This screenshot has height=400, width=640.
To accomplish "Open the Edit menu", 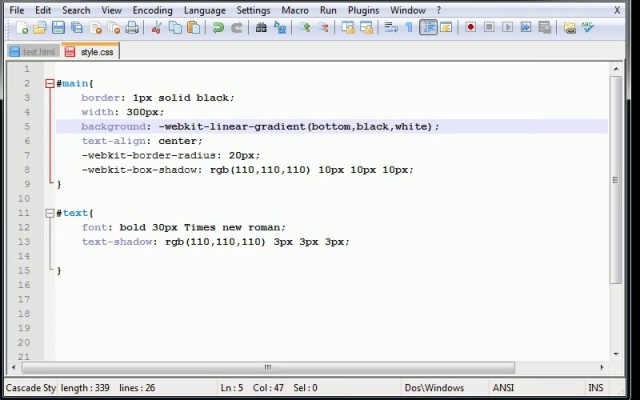I will [43, 10].
